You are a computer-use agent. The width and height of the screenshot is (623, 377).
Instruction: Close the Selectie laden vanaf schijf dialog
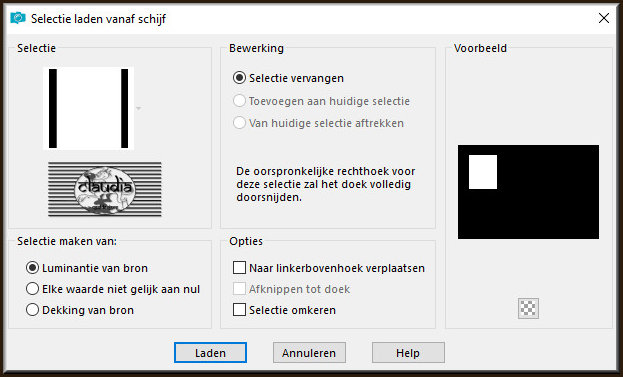click(x=604, y=18)
